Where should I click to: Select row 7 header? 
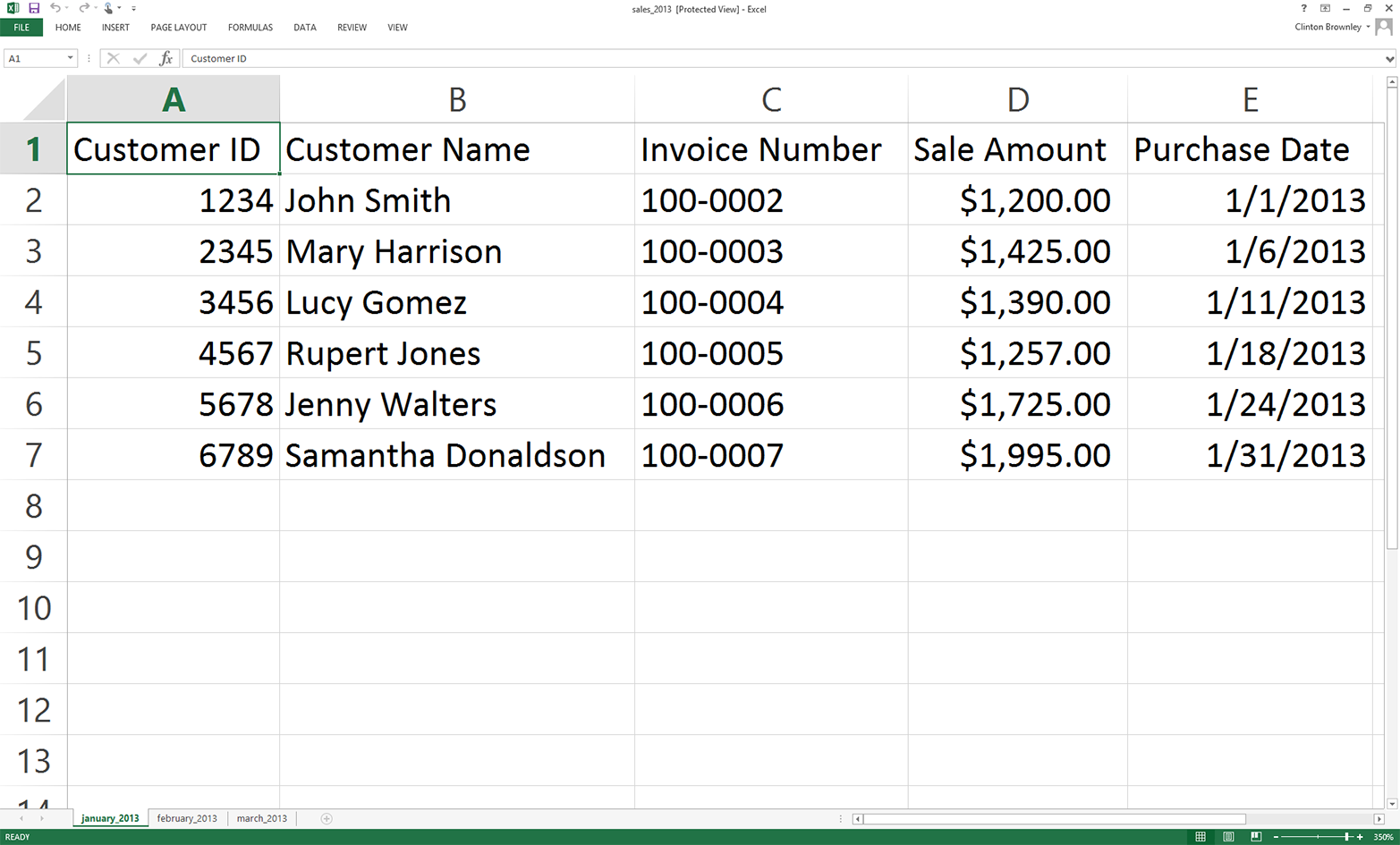[x=33, y=455]
